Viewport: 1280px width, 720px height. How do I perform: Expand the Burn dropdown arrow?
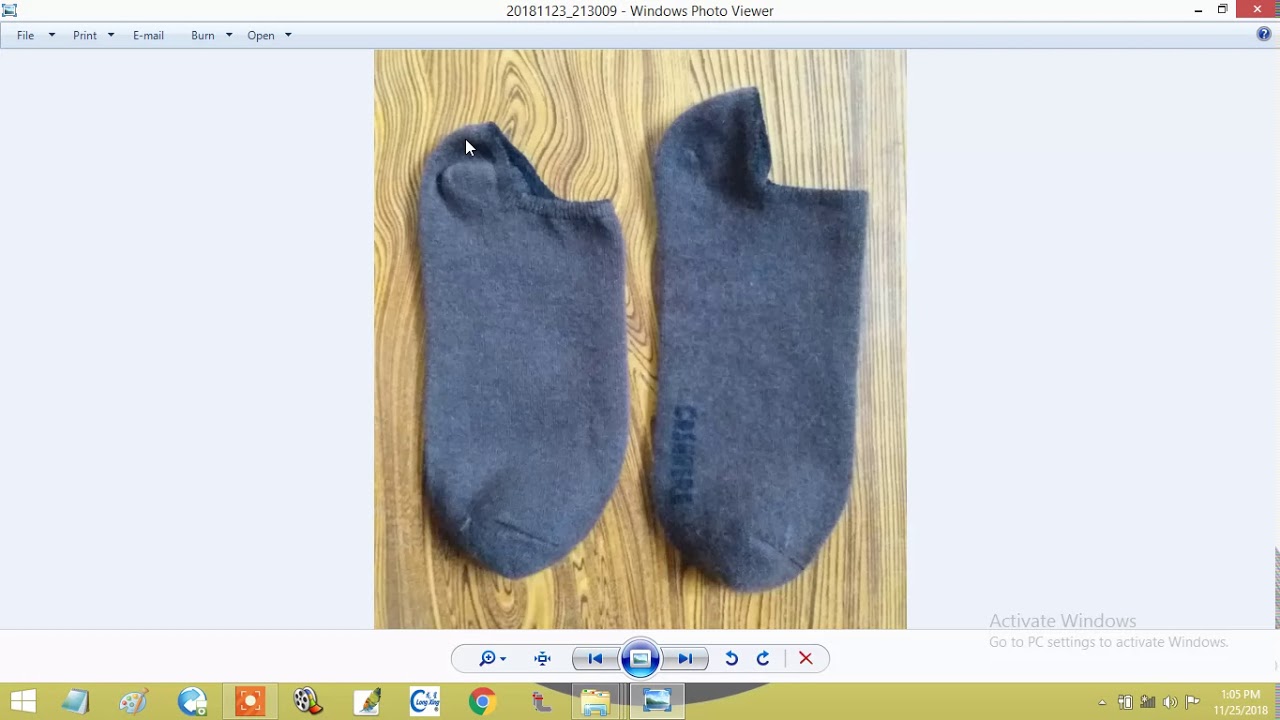[229, 35]
